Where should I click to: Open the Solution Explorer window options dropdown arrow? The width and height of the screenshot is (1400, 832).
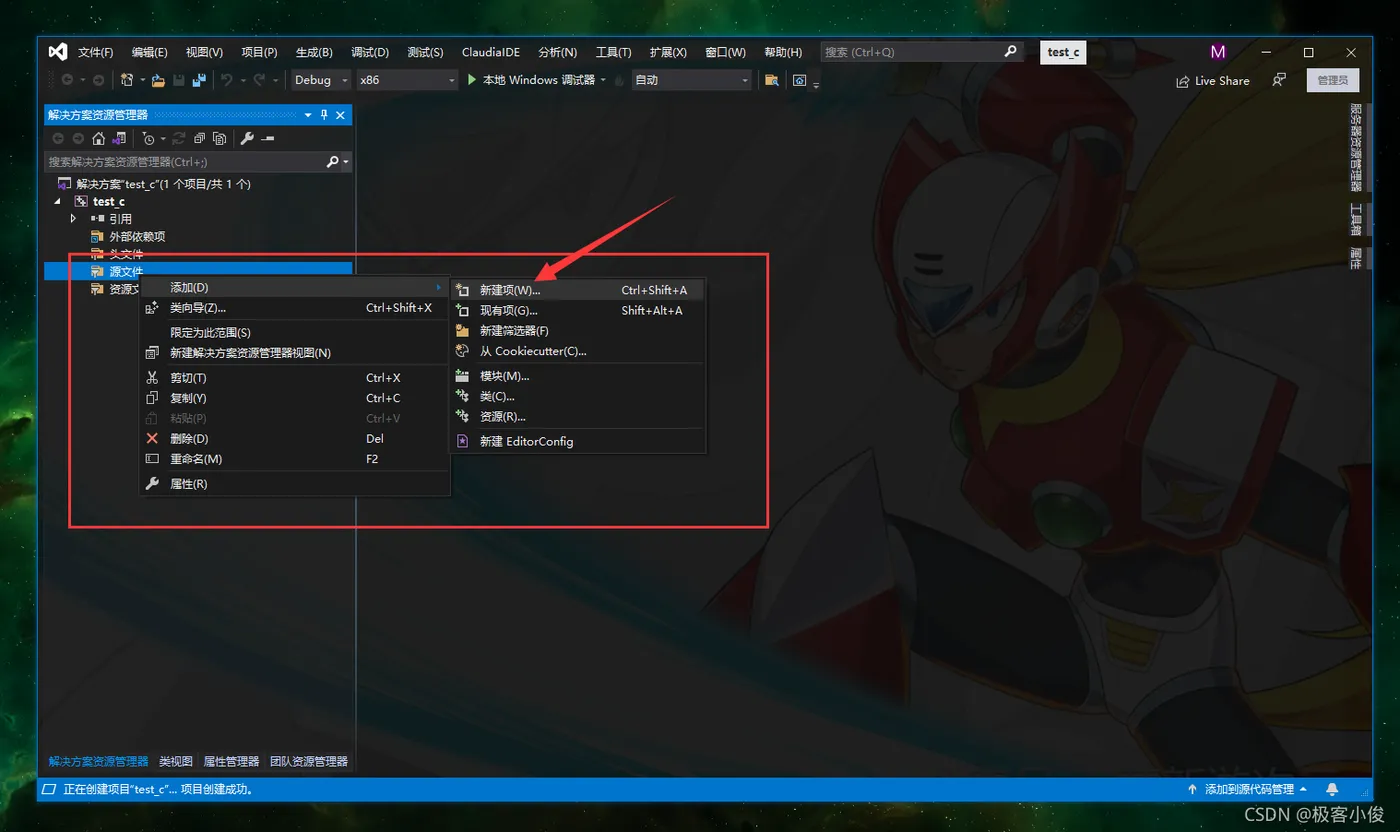click(x=308, y=115)
